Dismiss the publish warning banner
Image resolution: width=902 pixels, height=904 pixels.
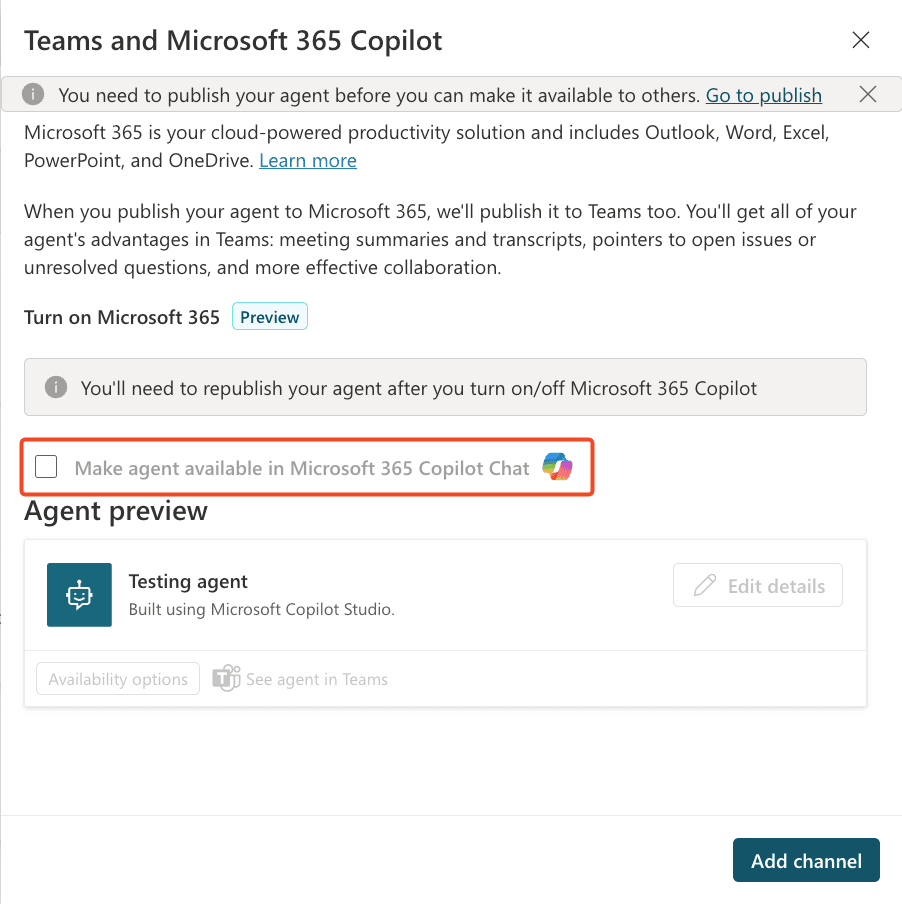click(867, 95)
